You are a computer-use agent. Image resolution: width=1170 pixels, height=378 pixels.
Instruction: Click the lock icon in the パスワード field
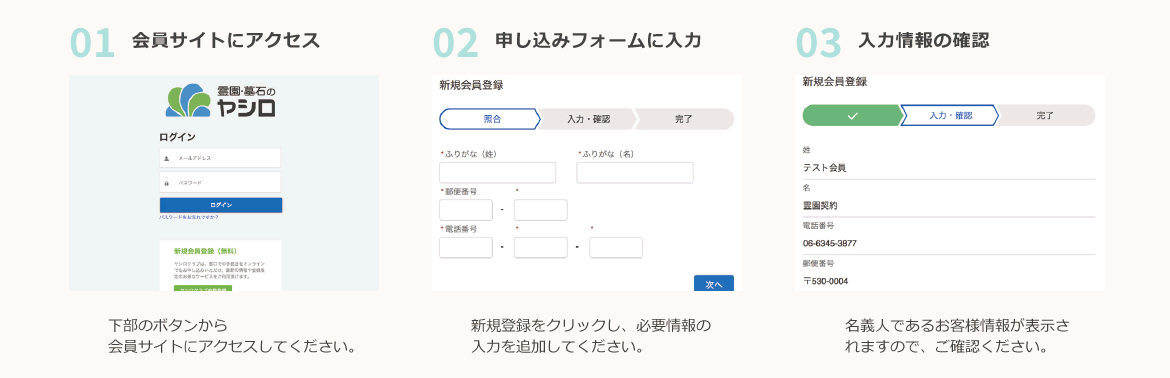click(x=166, y=182)
